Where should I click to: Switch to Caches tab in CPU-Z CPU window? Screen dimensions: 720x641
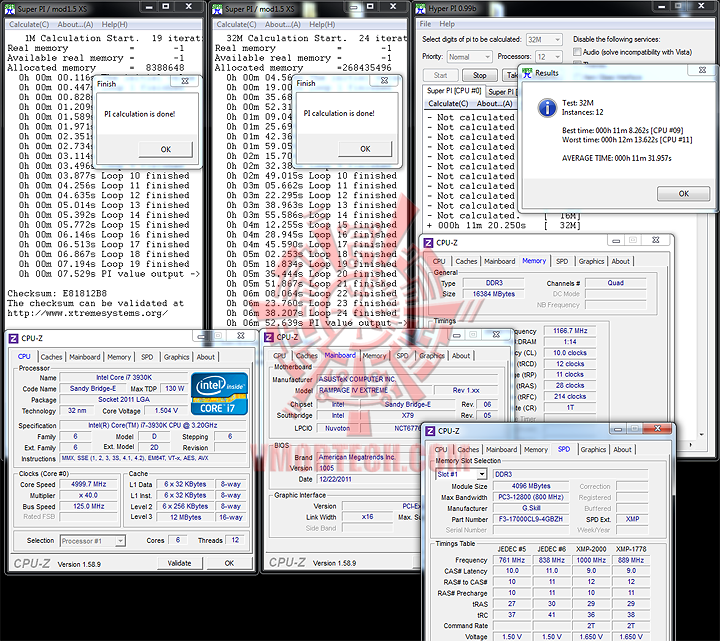(51, 357)
